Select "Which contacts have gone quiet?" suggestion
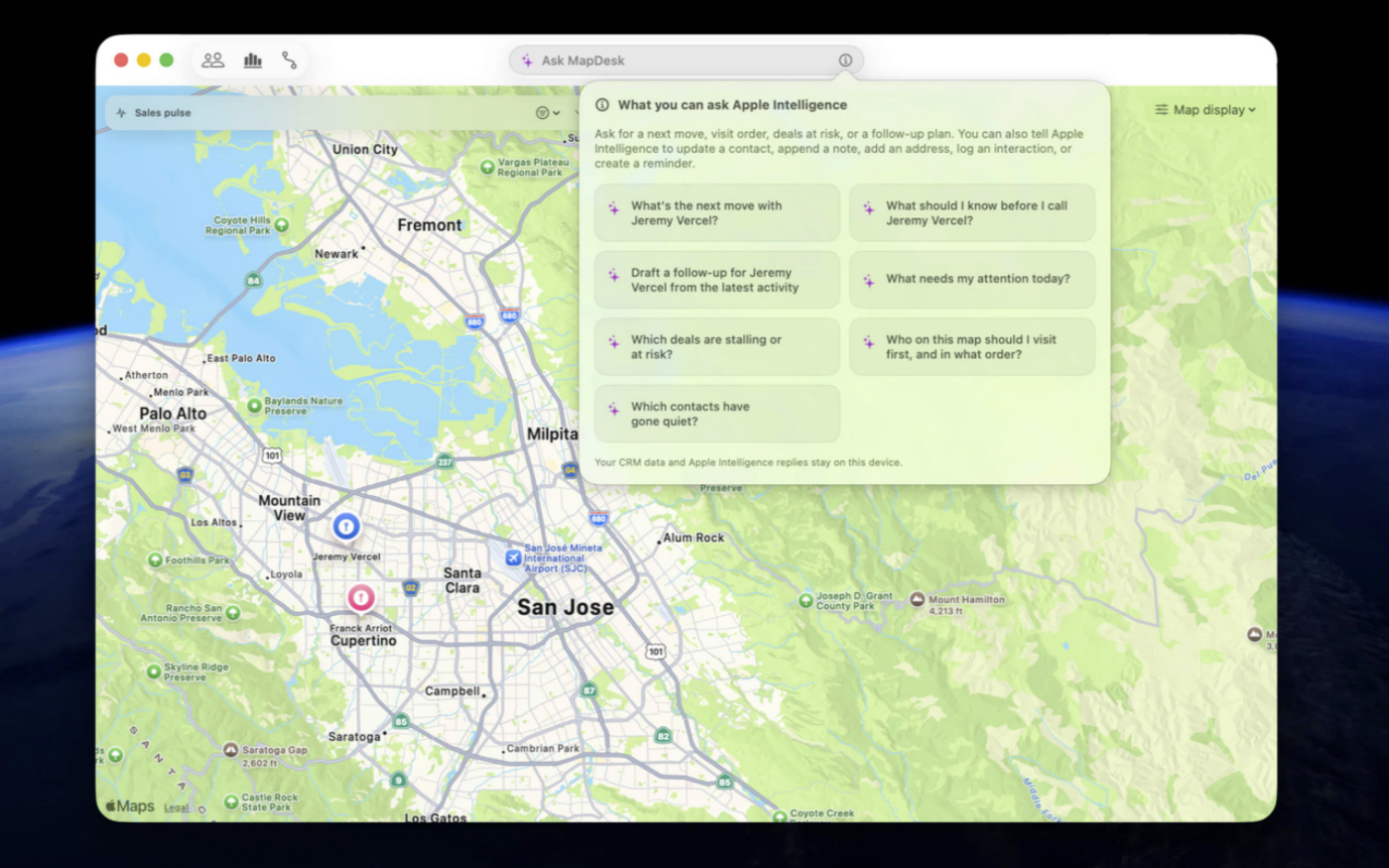Viewport: 1389px width, 868px height. [717, 414]
